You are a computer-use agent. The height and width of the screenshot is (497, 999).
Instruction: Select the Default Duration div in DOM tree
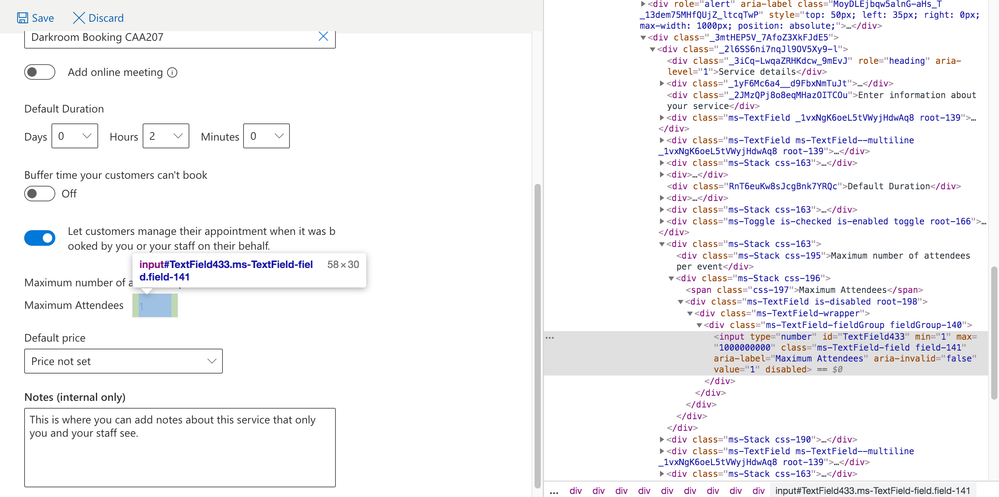coord(813,187)
